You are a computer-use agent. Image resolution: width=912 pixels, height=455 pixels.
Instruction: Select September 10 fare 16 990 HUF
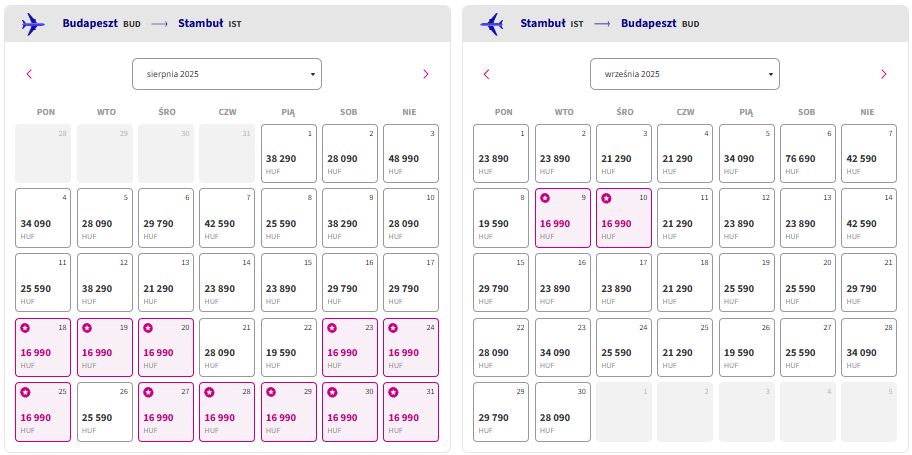pos(624,218)
